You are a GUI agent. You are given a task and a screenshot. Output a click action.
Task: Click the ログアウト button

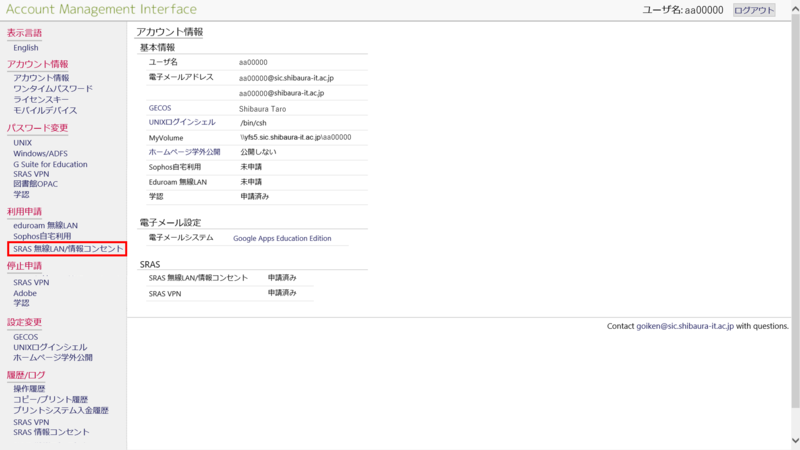754,10
